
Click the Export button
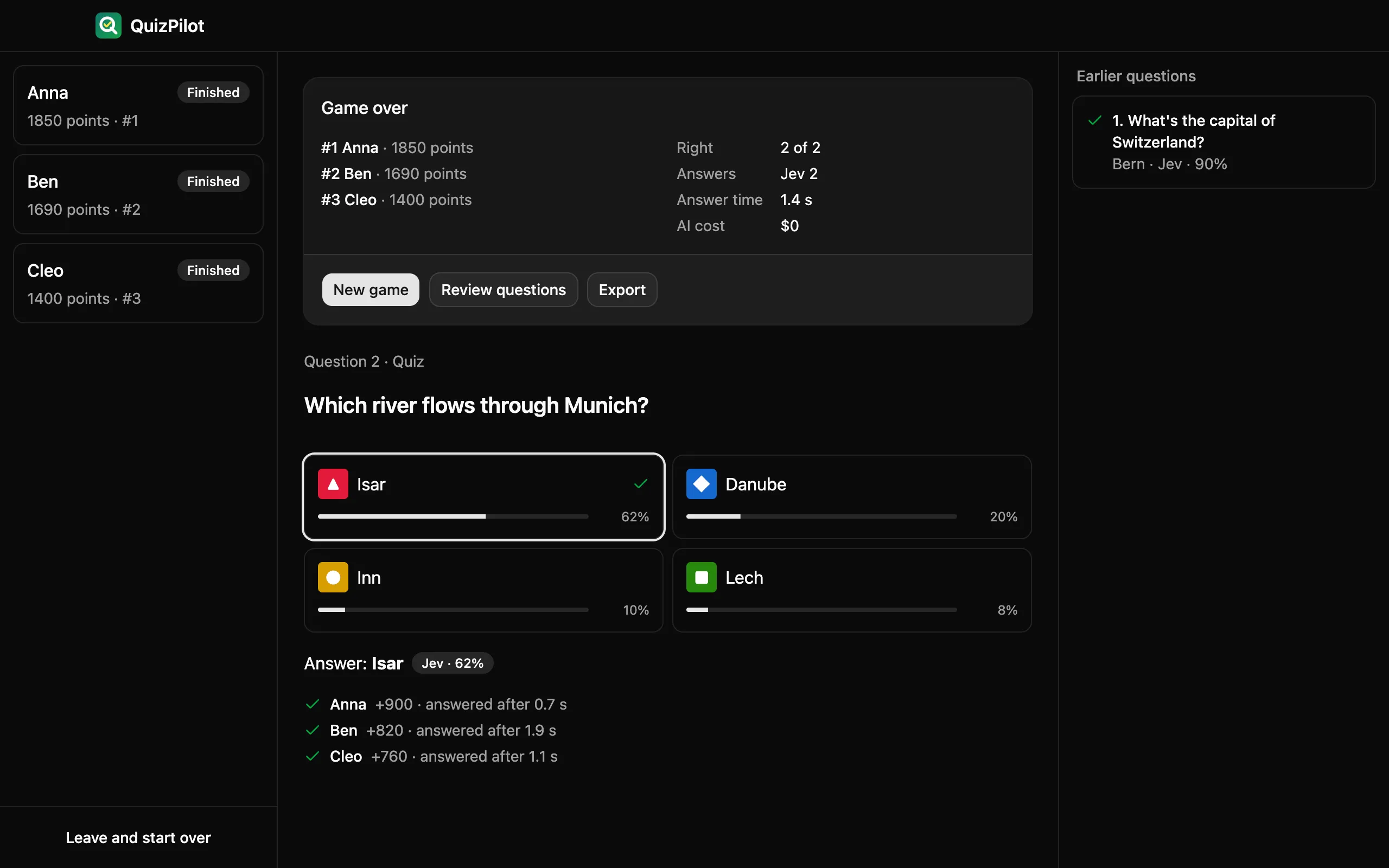coord(622,289)
